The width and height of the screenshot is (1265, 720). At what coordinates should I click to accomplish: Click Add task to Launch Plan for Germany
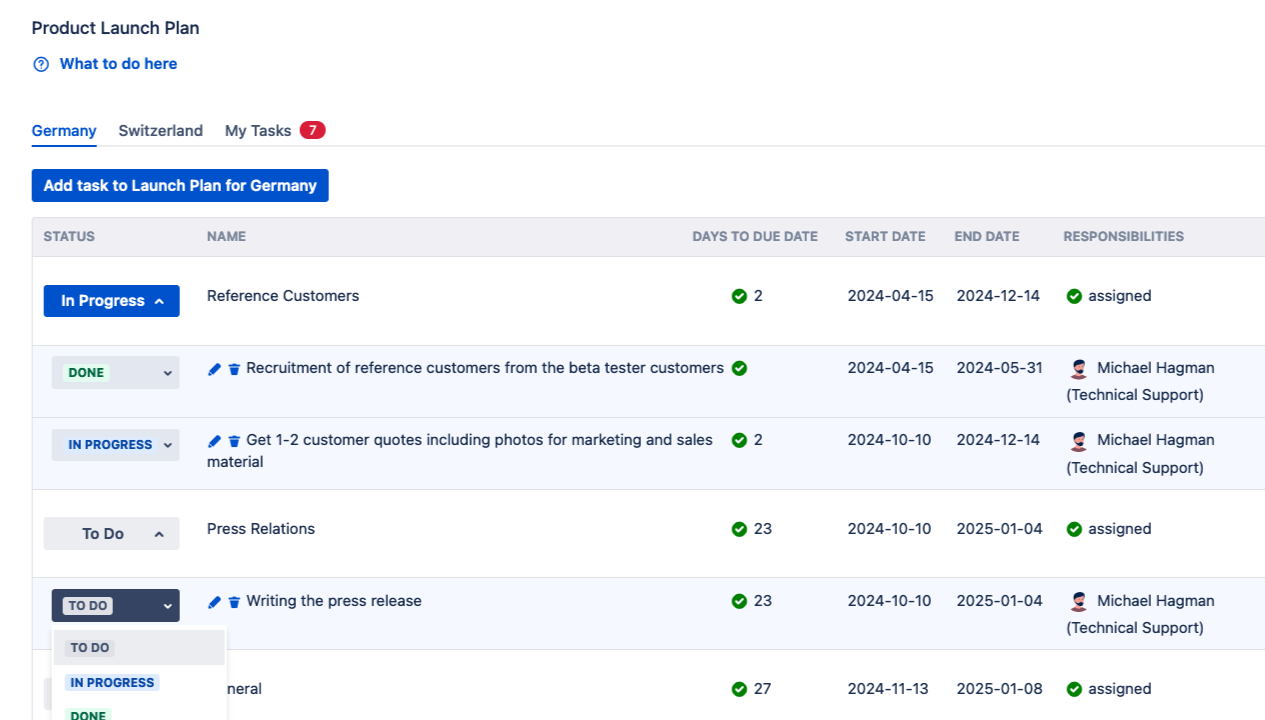tap(180, 185)
